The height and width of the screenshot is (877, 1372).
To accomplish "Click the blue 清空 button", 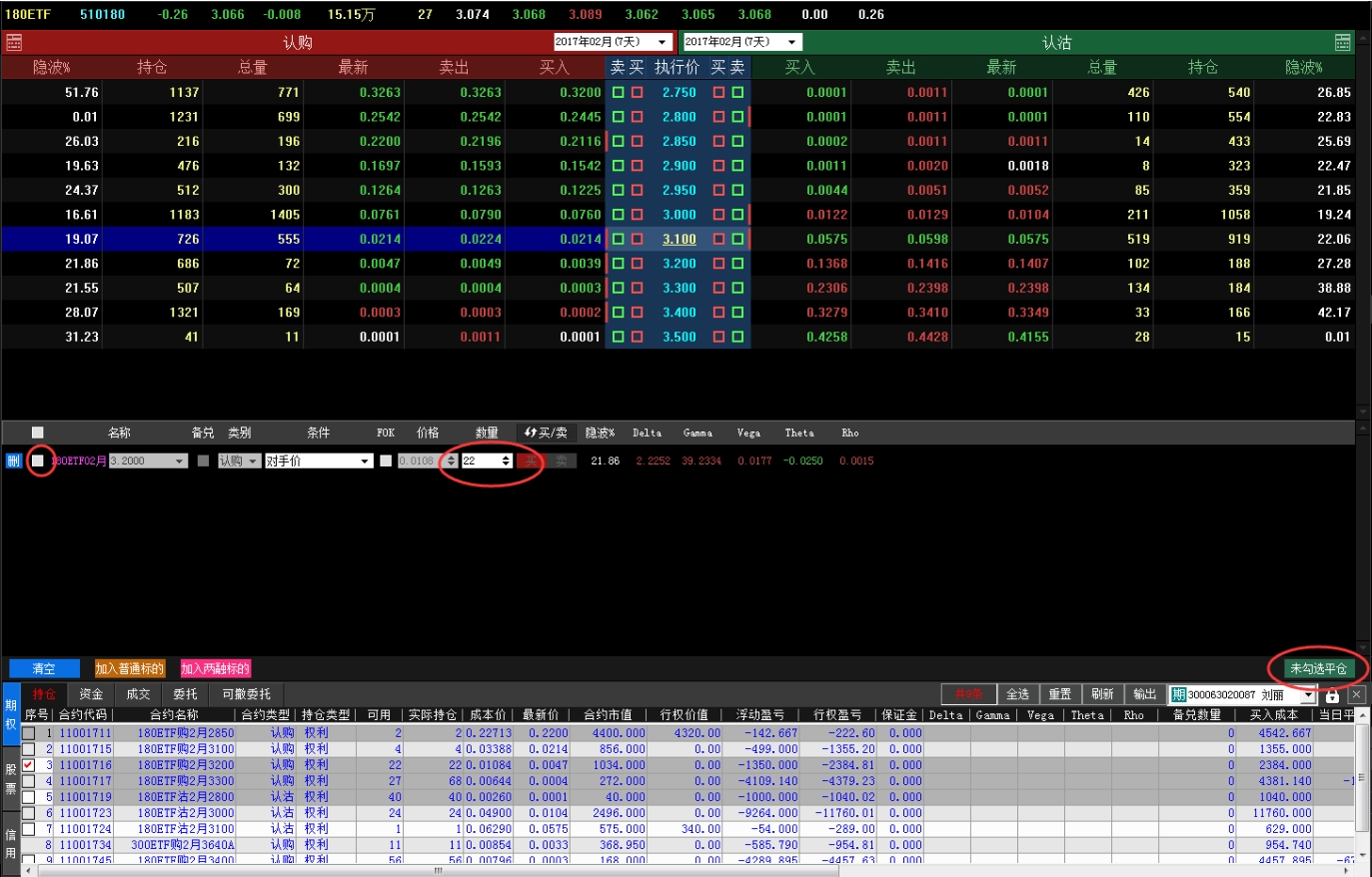I will [x=44, y=668].
